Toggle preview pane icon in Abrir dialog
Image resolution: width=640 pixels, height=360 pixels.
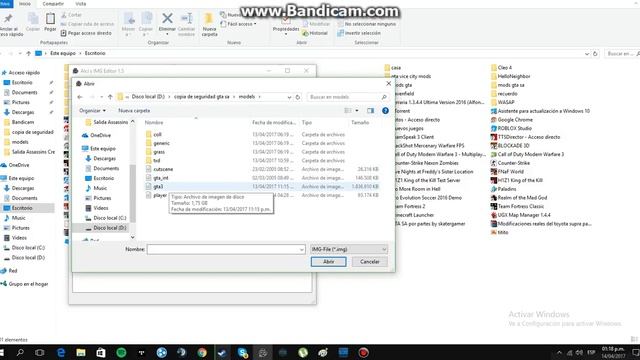click(370, 111)
